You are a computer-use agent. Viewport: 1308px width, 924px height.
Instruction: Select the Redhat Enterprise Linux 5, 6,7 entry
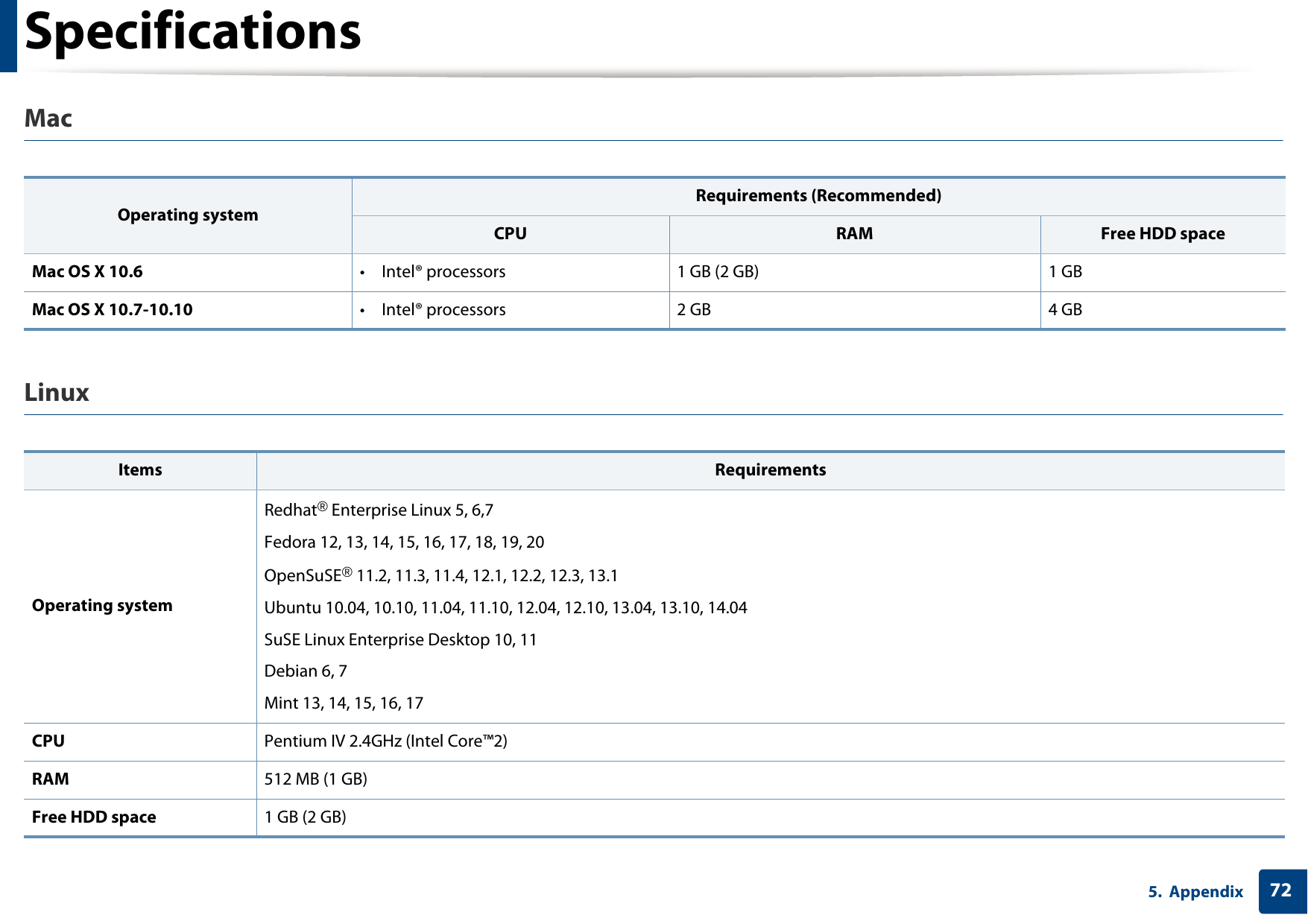point(379,510)
